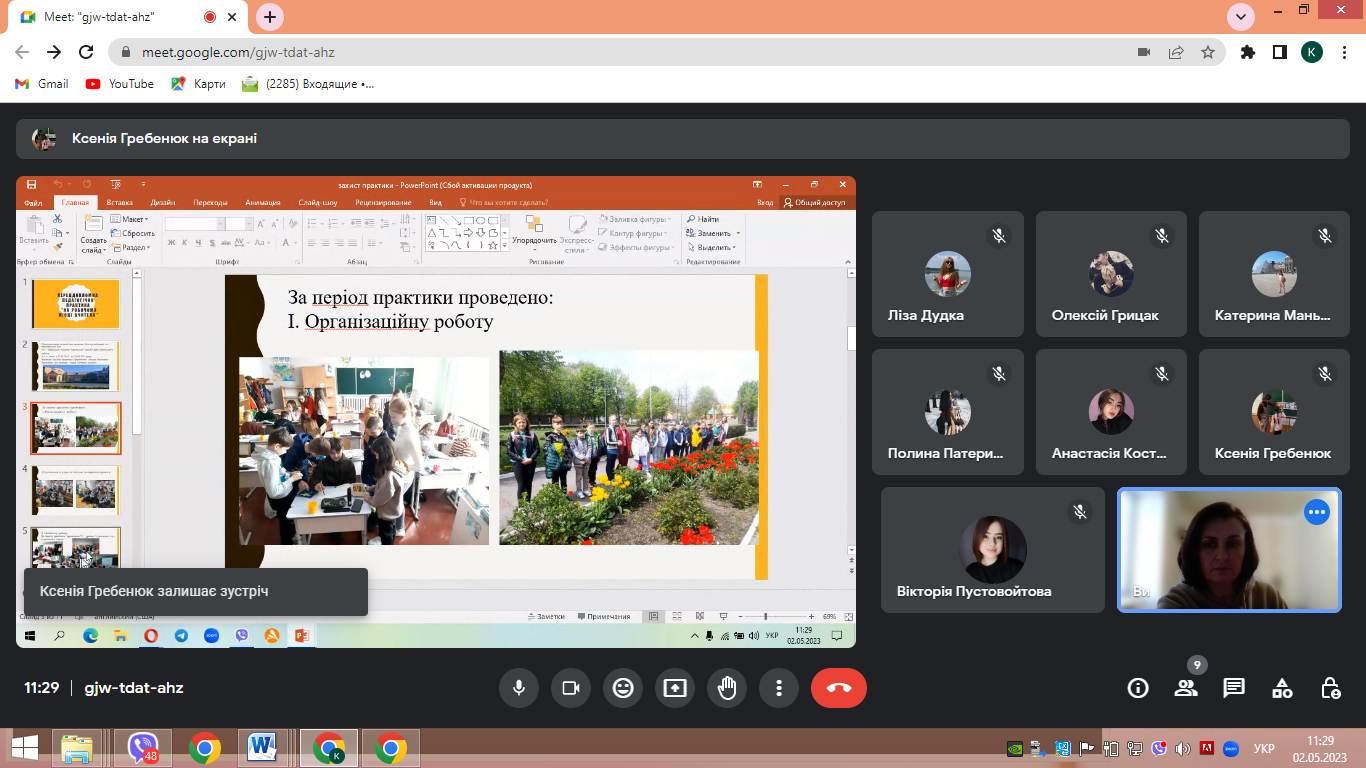Toggle the camera in Meet controls
1366x768 pixels.
pos(571,688)
